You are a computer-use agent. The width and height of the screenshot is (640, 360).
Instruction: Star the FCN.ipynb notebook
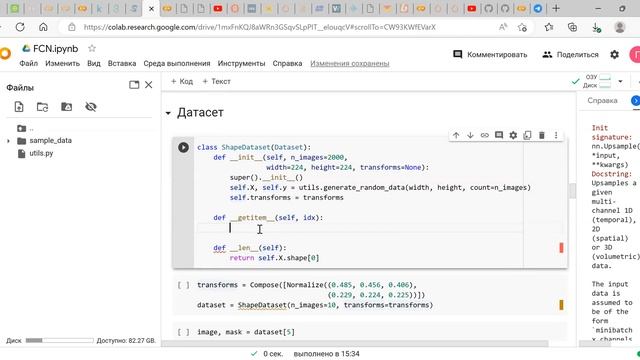92,48
